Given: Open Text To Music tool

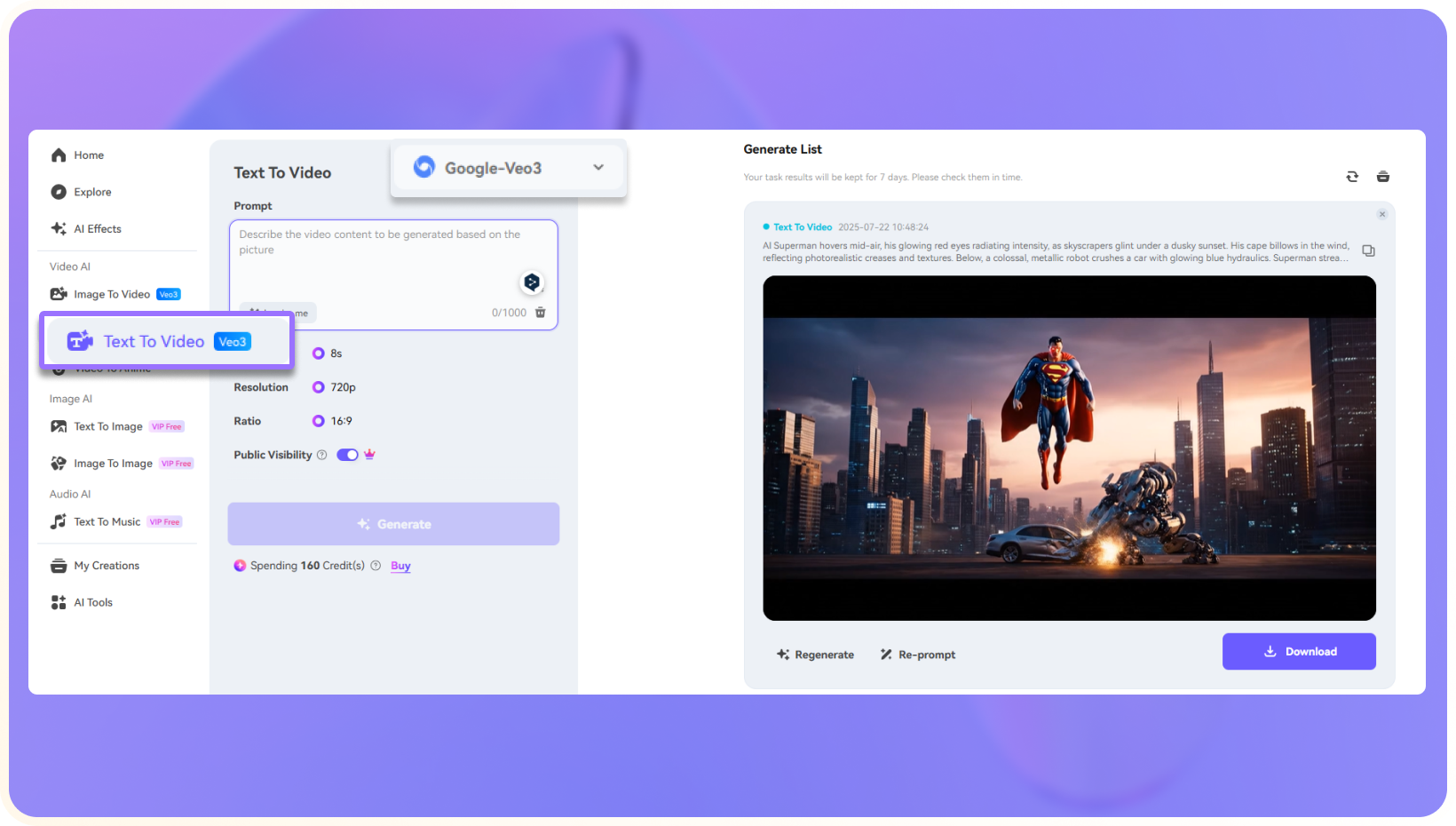Looking at the screenshot, I should [116, 521].
